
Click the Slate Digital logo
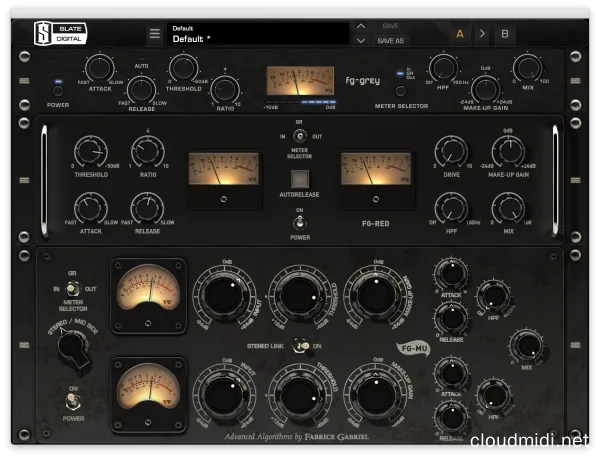[x=60, y=34]
